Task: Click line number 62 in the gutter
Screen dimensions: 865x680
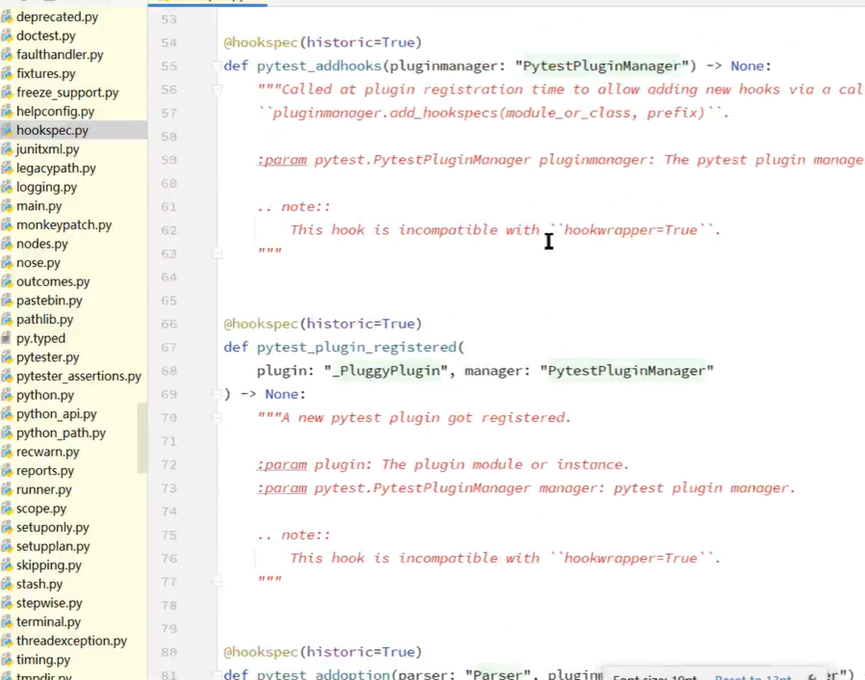Action: (169, 230)
